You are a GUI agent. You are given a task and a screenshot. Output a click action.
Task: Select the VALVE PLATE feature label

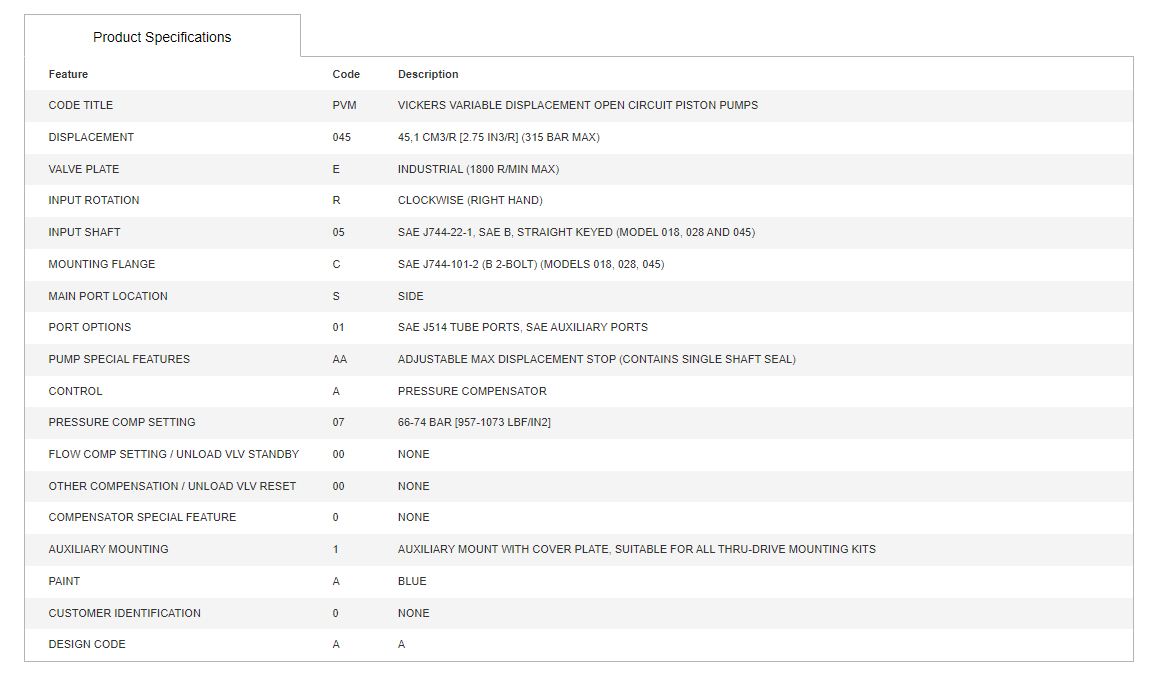pyautogui.click(x=83, y=169)
